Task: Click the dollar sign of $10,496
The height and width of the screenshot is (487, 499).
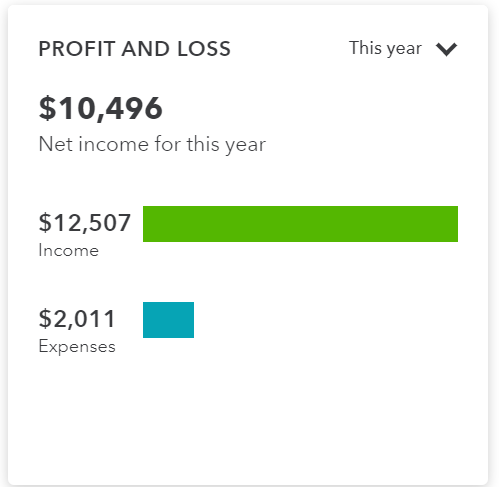Action: [x=47, y=108]
